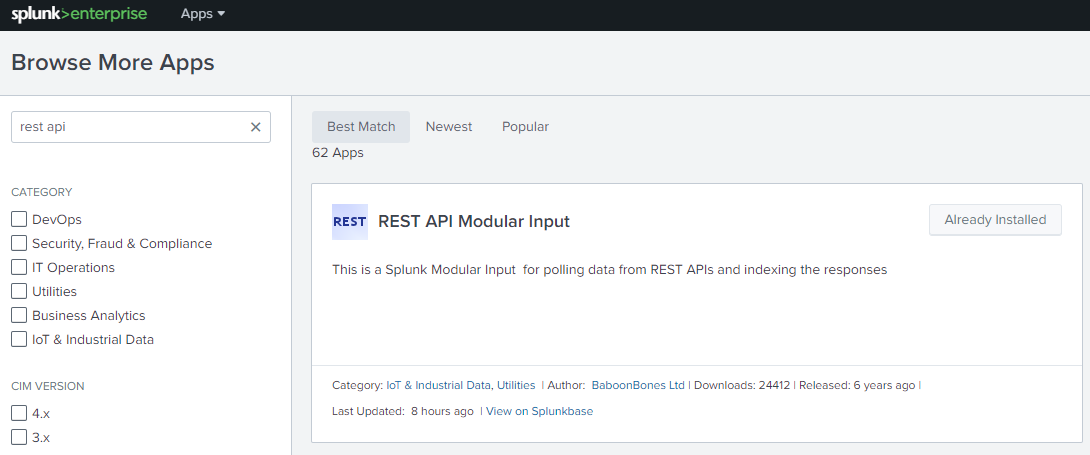
Task: Enable the IT Operations filter
Action: click(x=19, y=267)
